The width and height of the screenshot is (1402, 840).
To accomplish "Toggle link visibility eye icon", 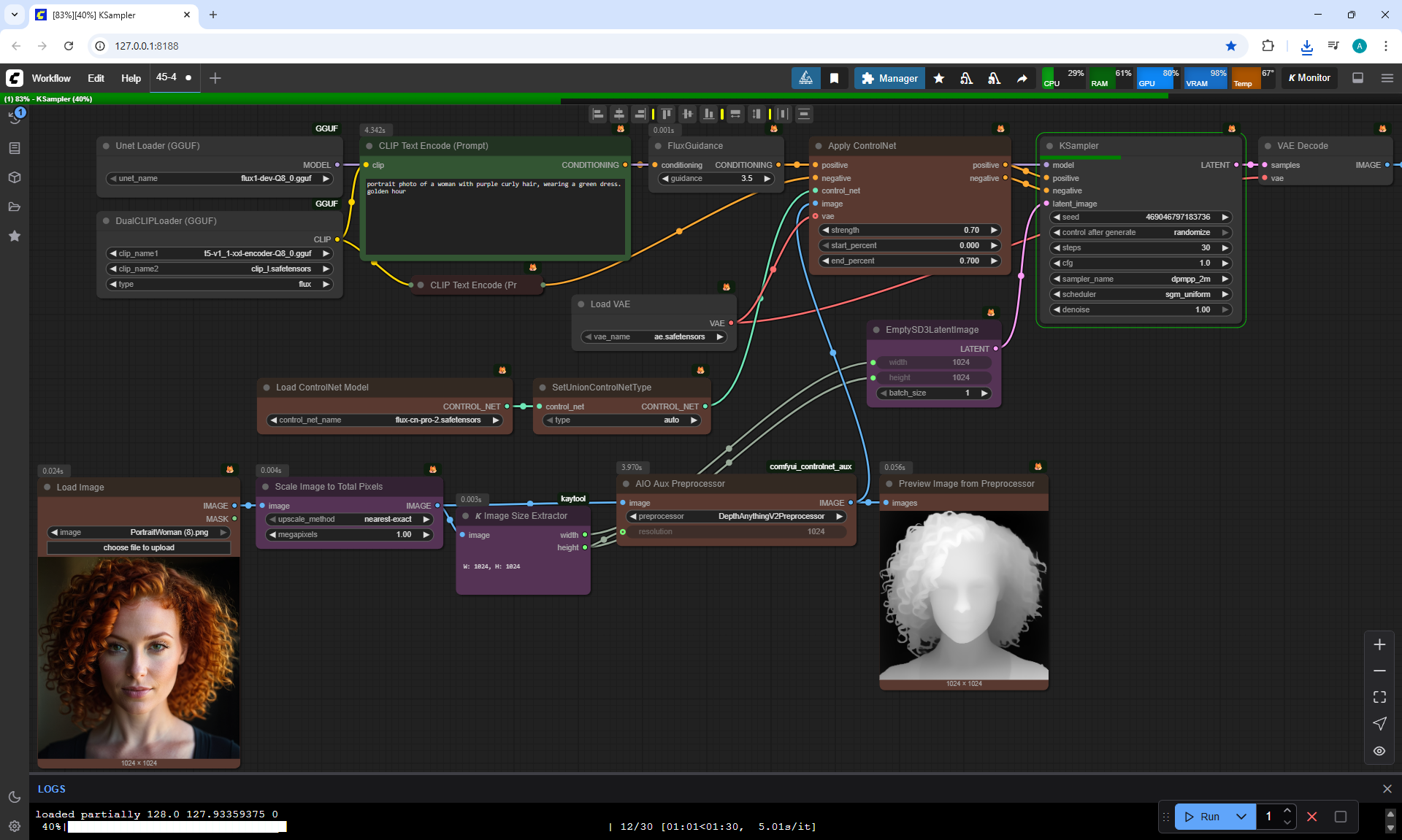I will tap(1379, 750).
